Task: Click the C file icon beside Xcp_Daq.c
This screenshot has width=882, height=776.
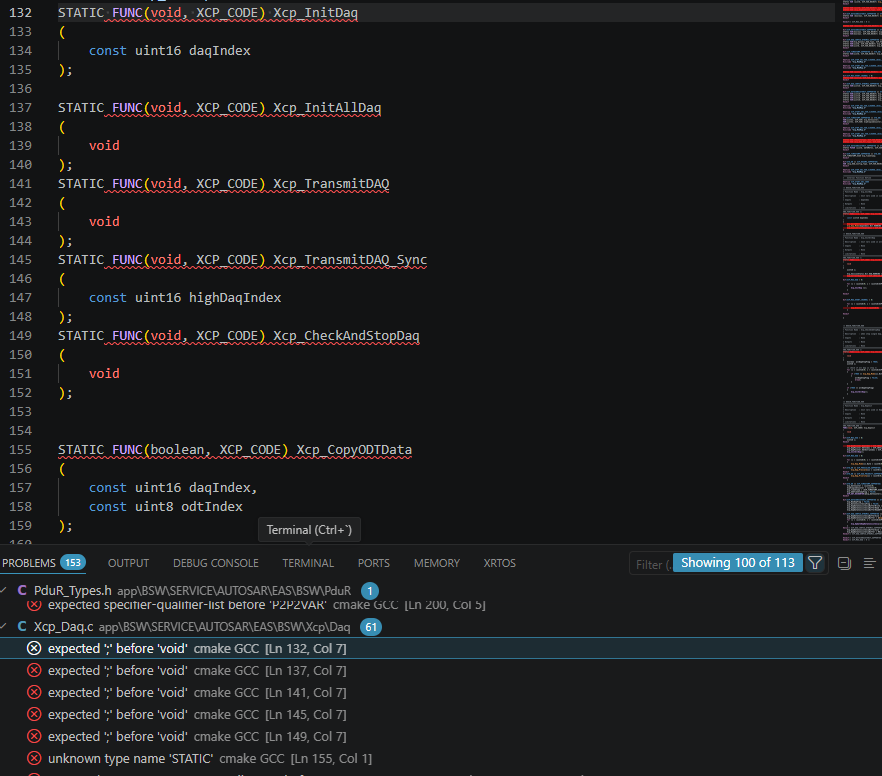Action: pos(22,626)
